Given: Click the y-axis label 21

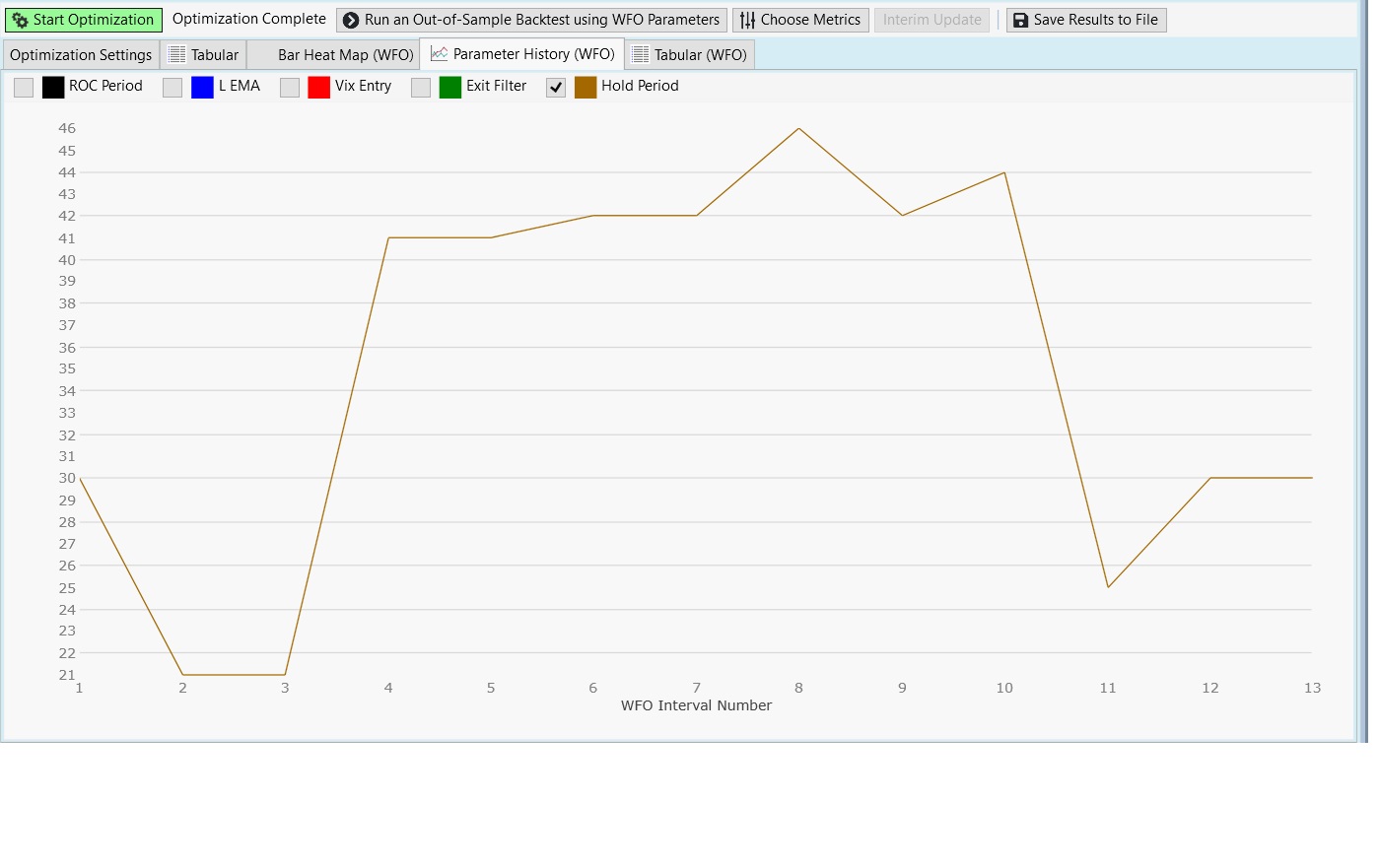Looking at the screenshot, I should (x=67, y=675).
